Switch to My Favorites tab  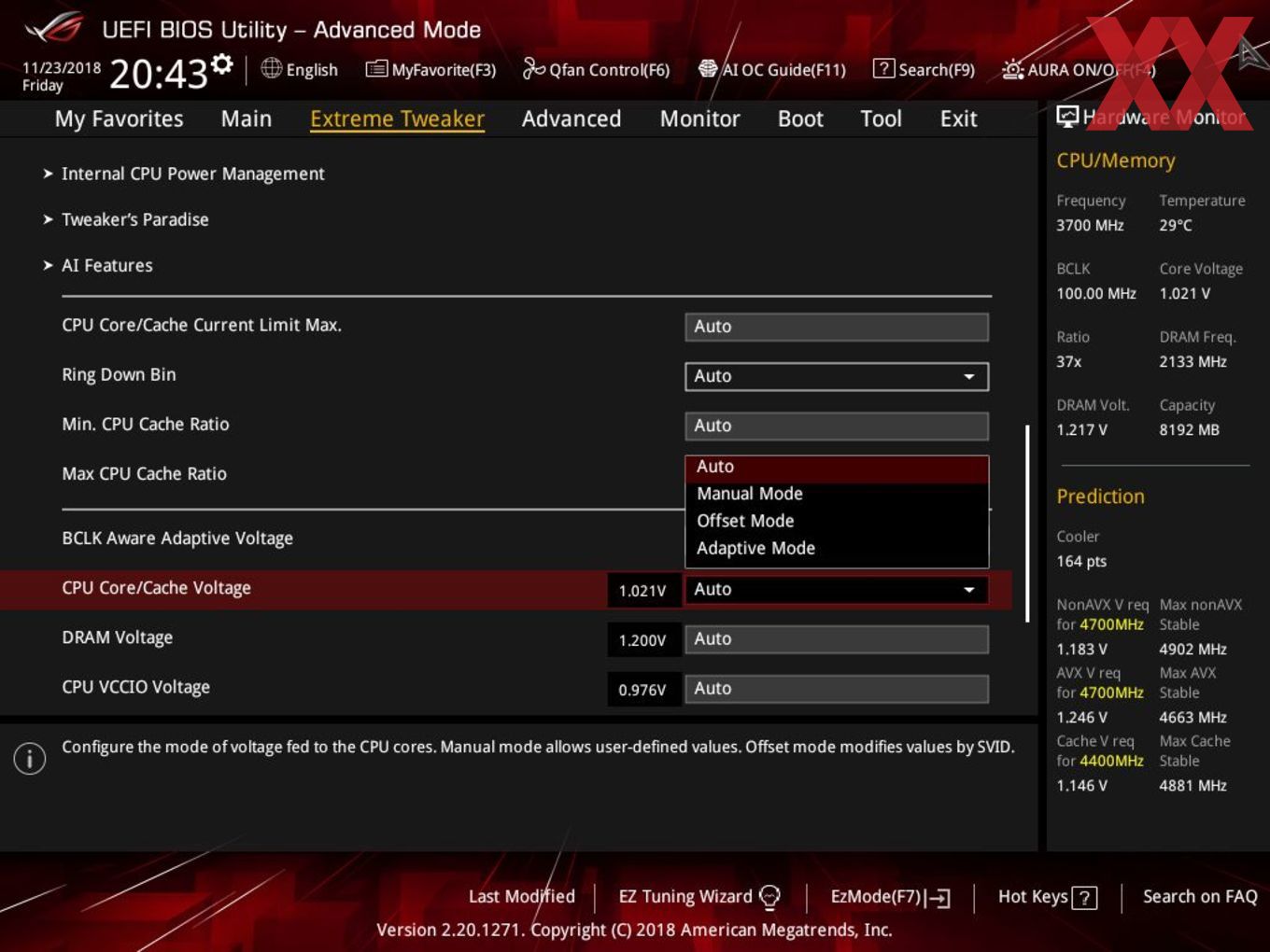tap(119, 119)
